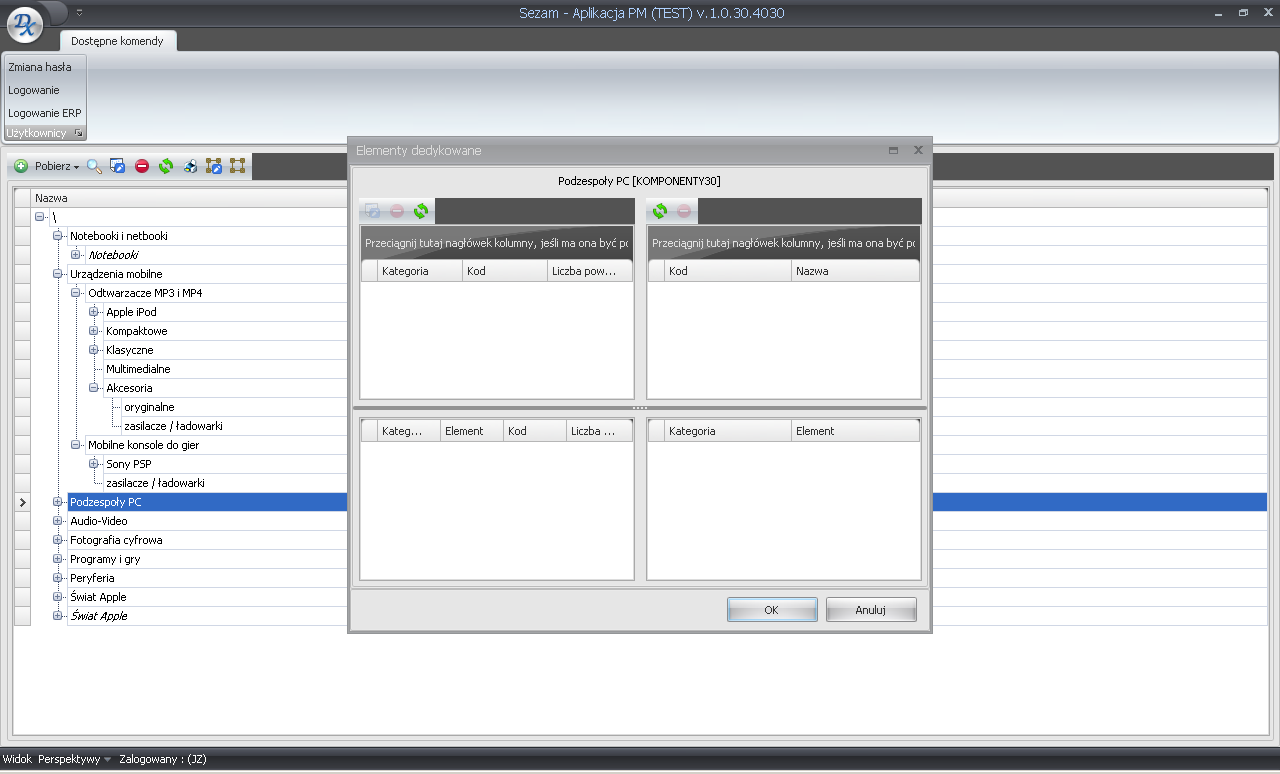Viewport: 1280px width, 774px height.
Task: Expand the Sony PSP node
Action: pyautogui.click(x=94, y=464)
